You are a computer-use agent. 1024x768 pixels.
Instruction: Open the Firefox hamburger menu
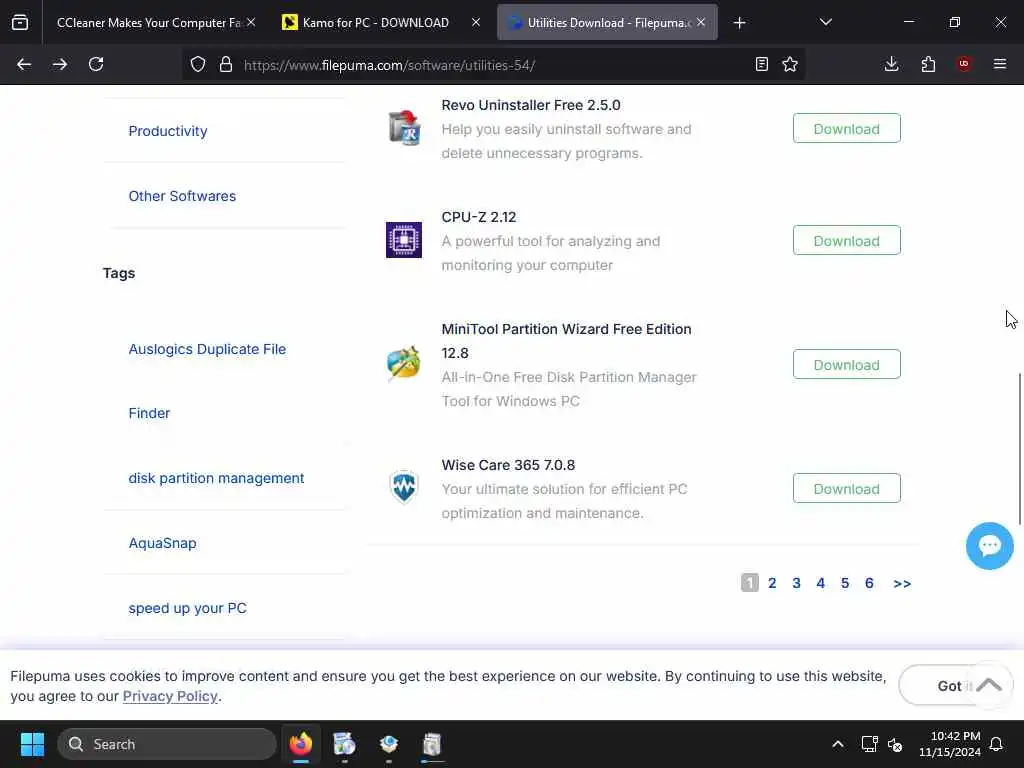[1000, 64]
